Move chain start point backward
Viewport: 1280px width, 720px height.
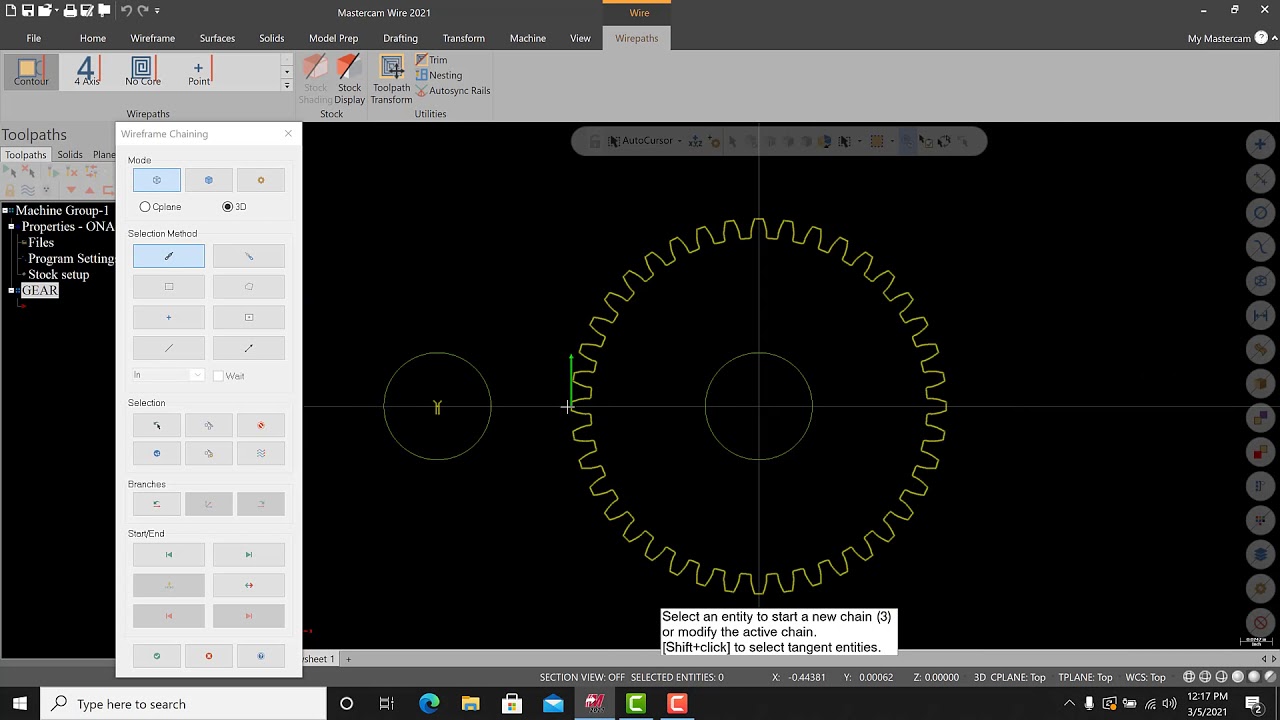pyautogui.click(x=169, y=555)
